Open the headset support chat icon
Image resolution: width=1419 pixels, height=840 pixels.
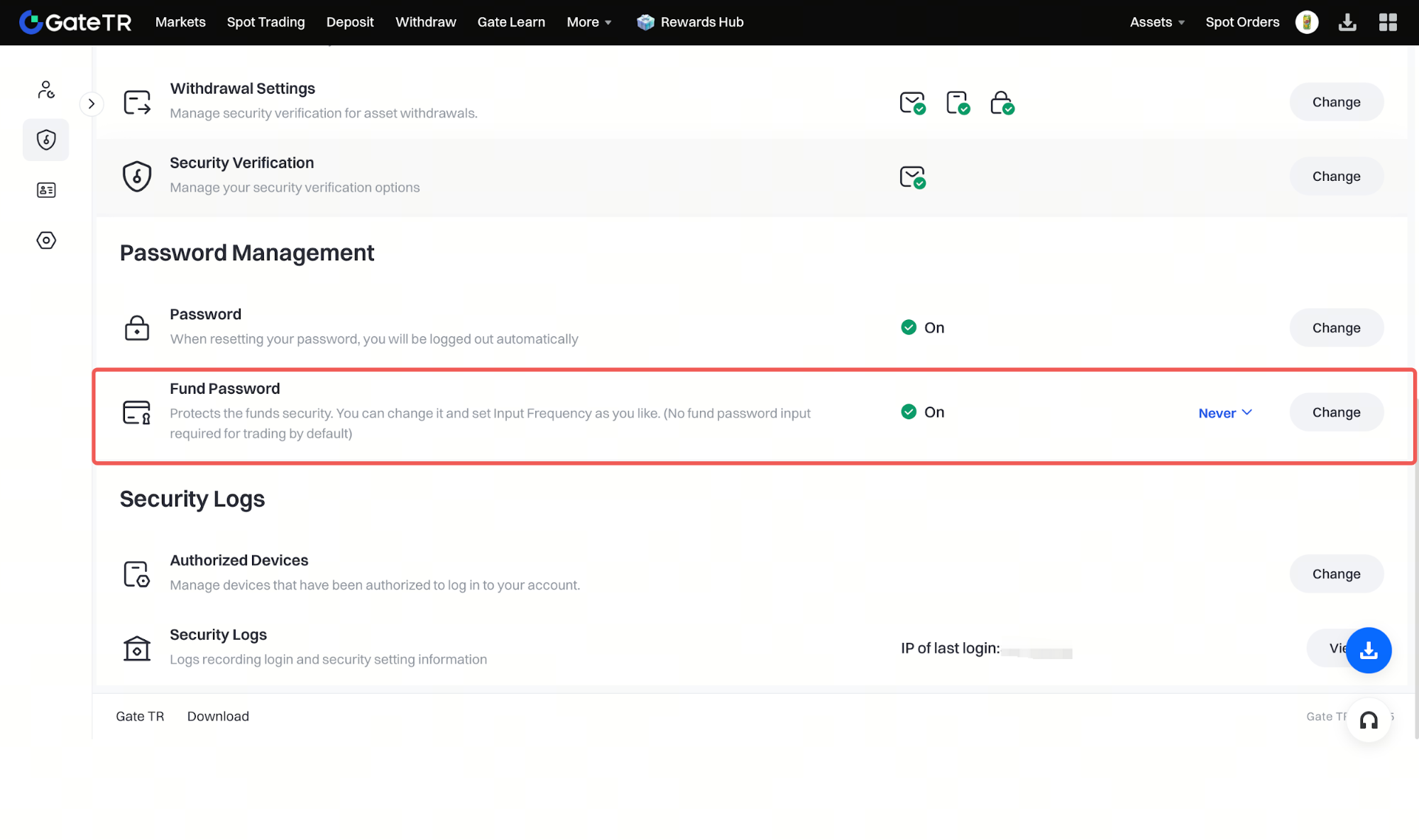pyautogui.click(x=1368, y=720)
